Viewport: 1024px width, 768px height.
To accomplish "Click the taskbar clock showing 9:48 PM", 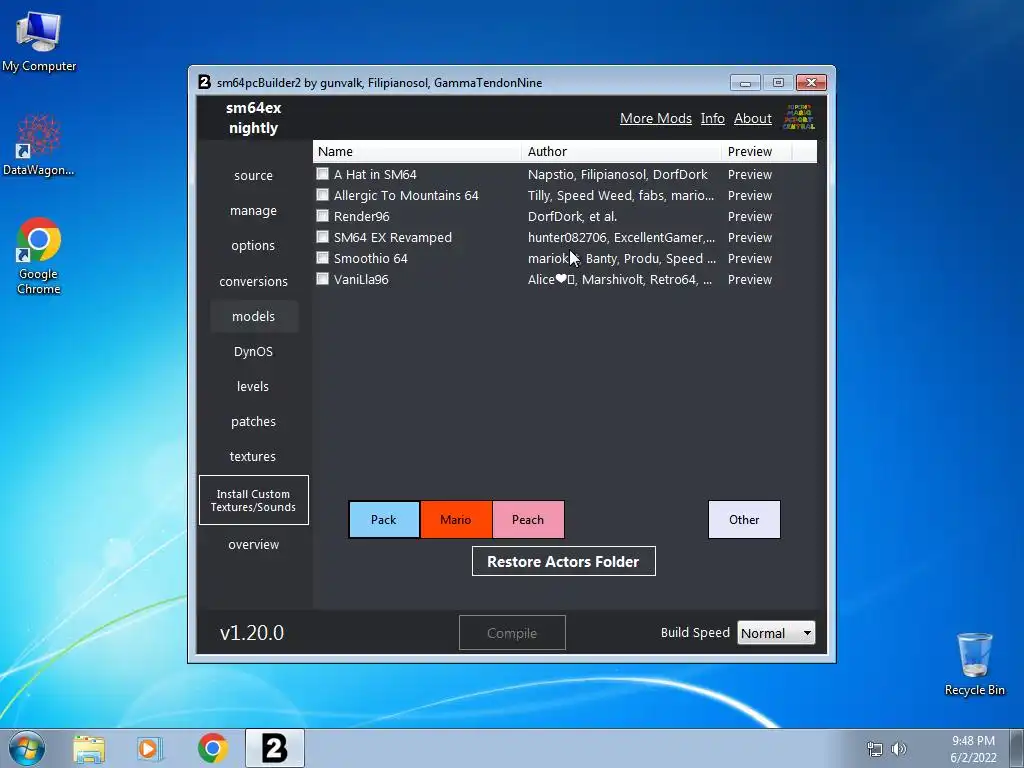I will (x=973, y=749).
